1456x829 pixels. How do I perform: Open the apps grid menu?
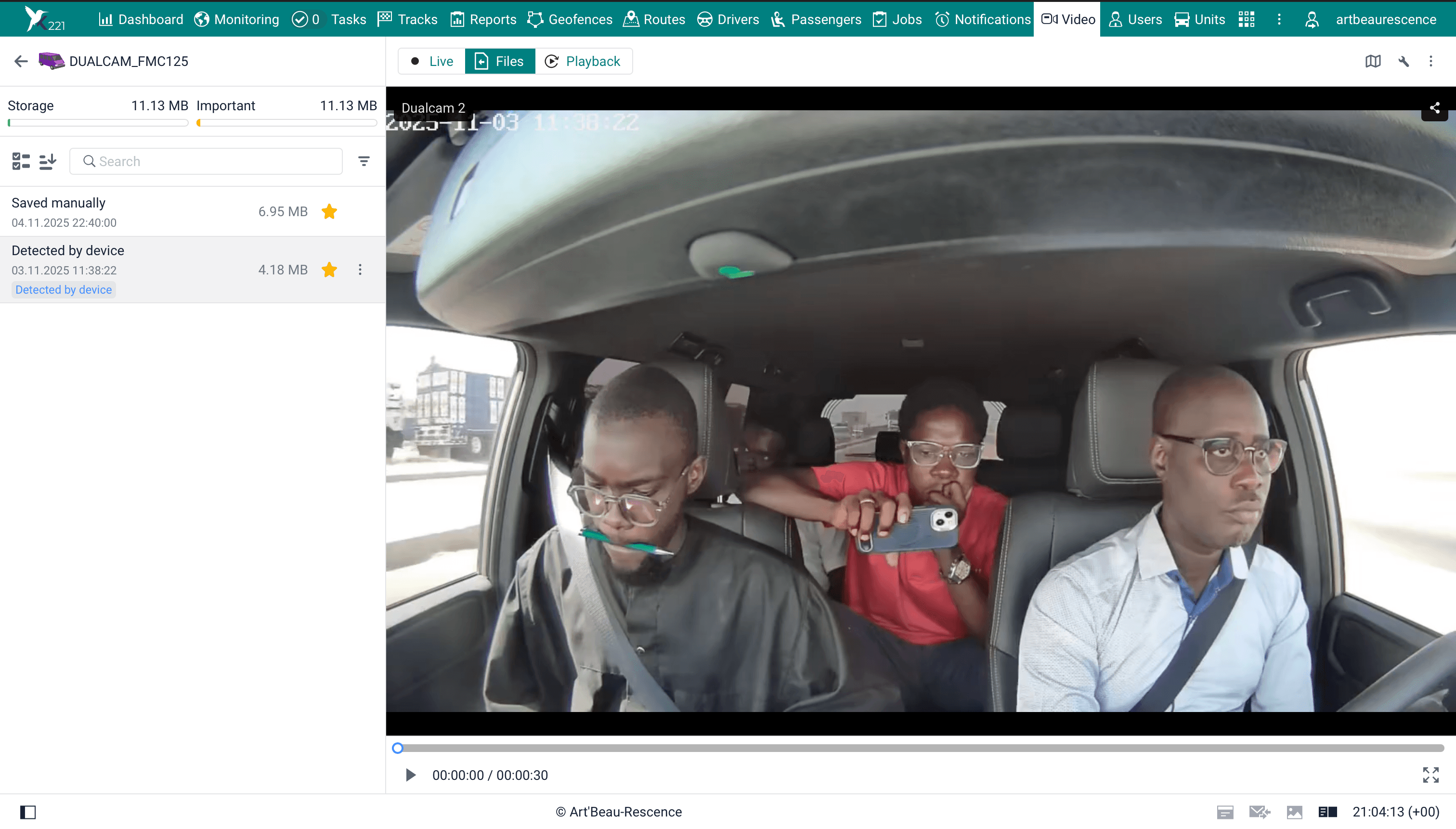[1247, 19]
